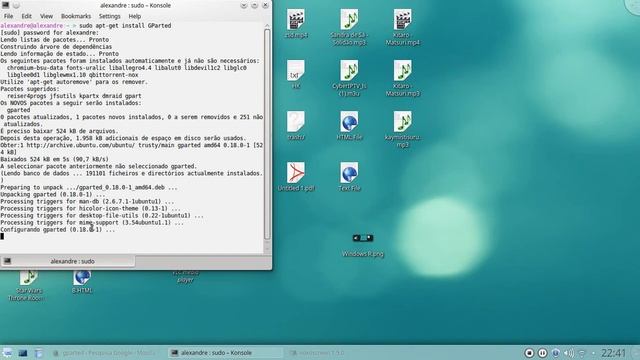Select the Windows R.png desktop image
The width and height of the screenshot is (640, 360).
pyautogui.click(x=363, y=245)
